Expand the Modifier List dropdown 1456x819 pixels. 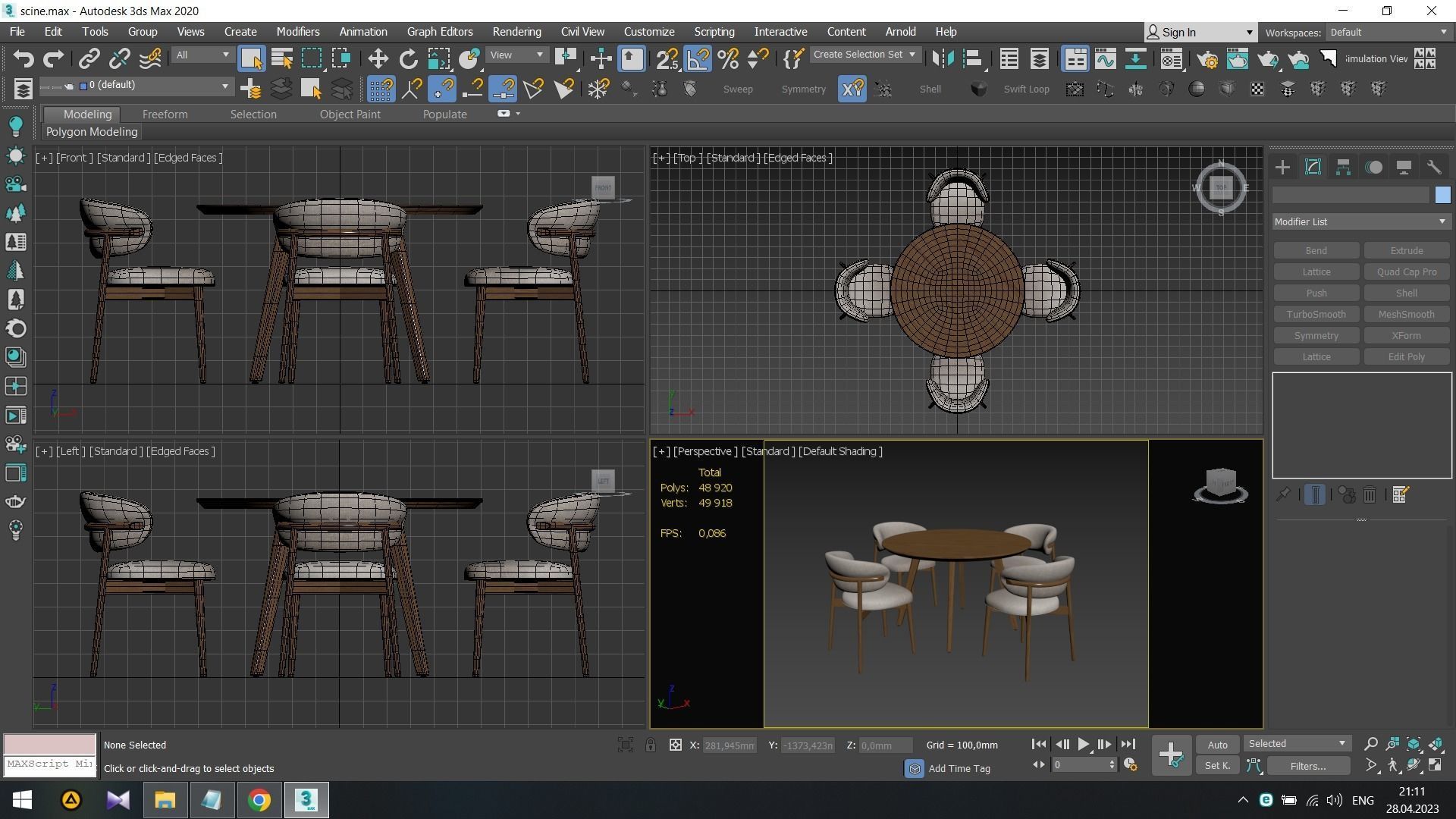point(1361,222)
